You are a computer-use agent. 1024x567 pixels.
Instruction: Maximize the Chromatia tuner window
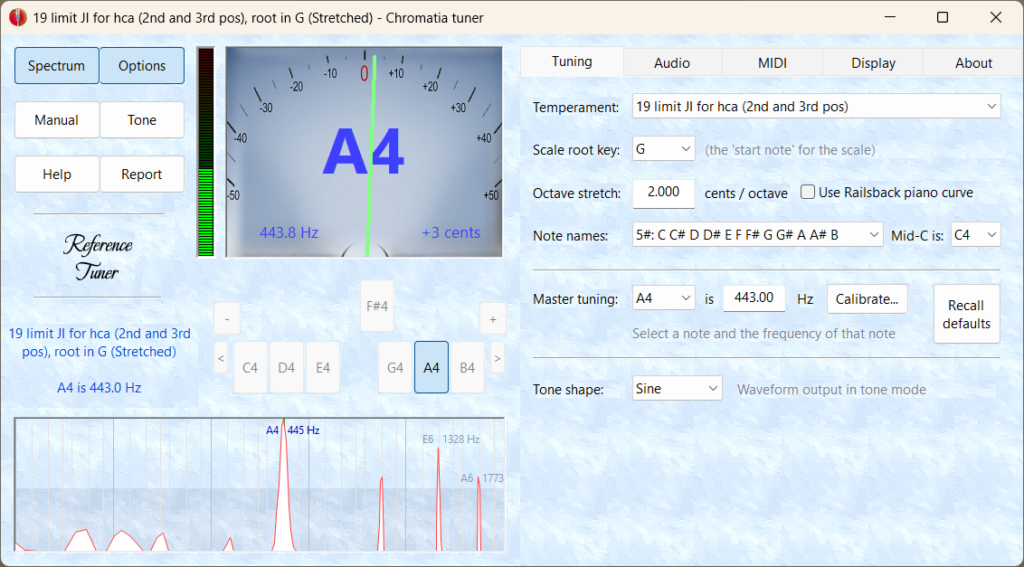(x=942, y=18)
